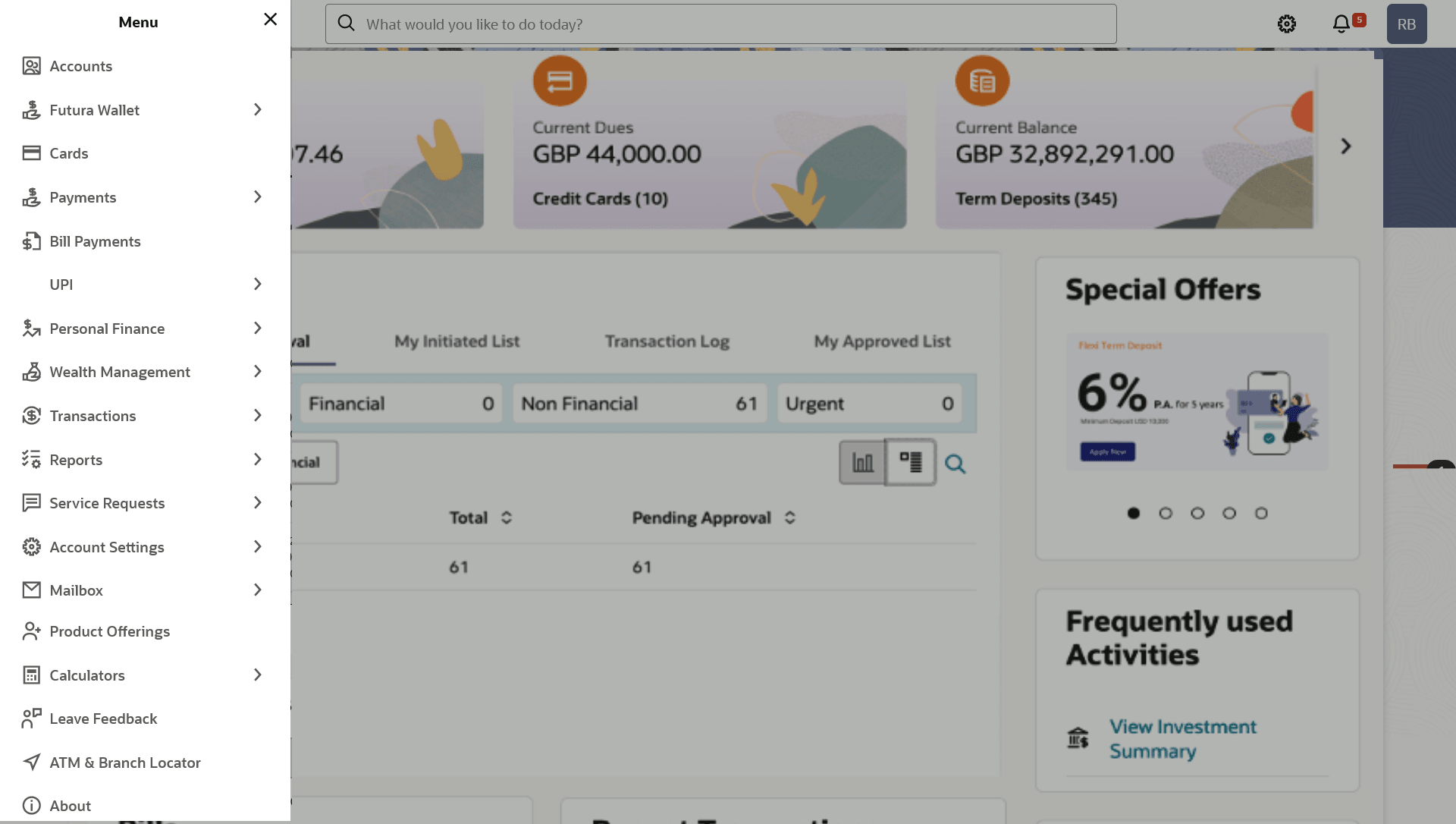Viewport: 1456px width, 824px height.
Task: Click the Cards menu icon
Action: [x=31, y=153]
